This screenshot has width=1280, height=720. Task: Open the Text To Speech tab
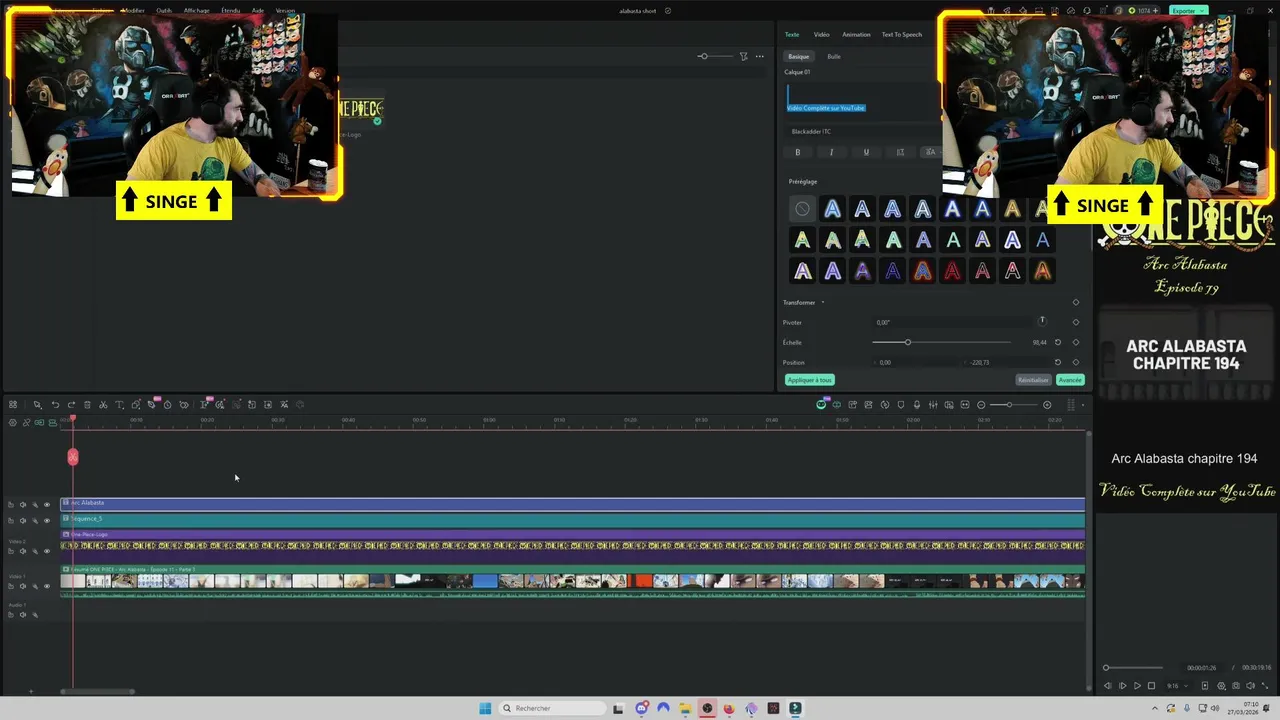point(901,34)
